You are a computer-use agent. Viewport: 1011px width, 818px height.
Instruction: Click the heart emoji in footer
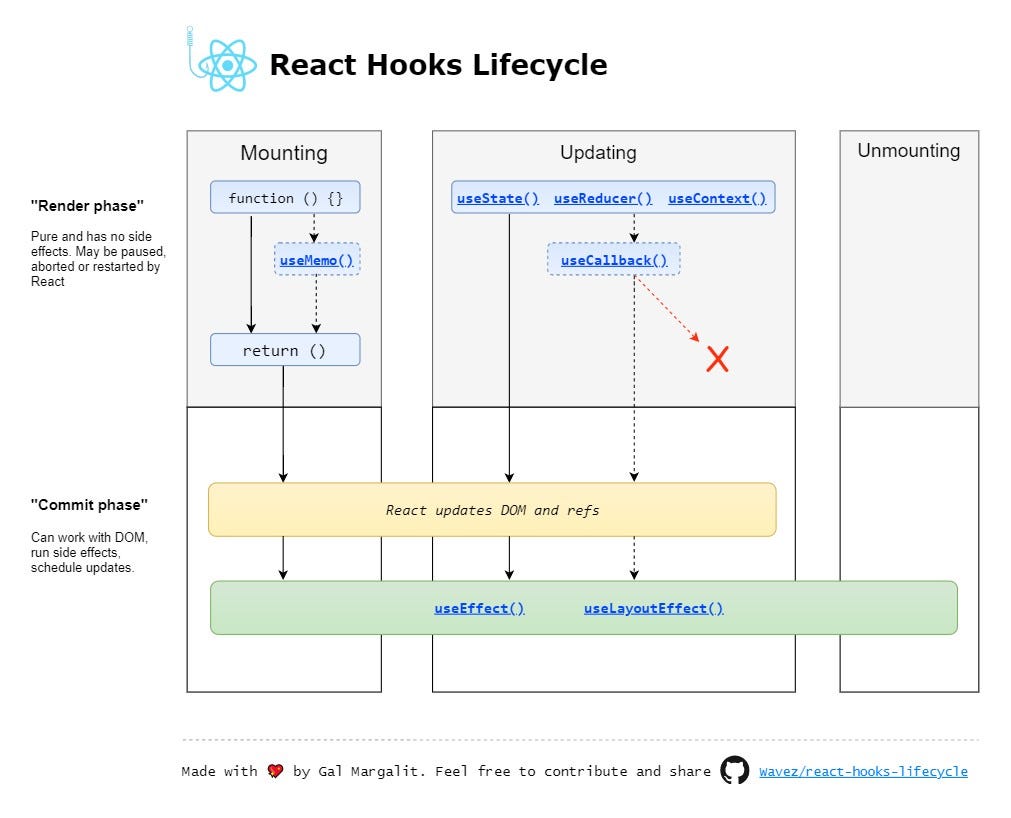275,771
